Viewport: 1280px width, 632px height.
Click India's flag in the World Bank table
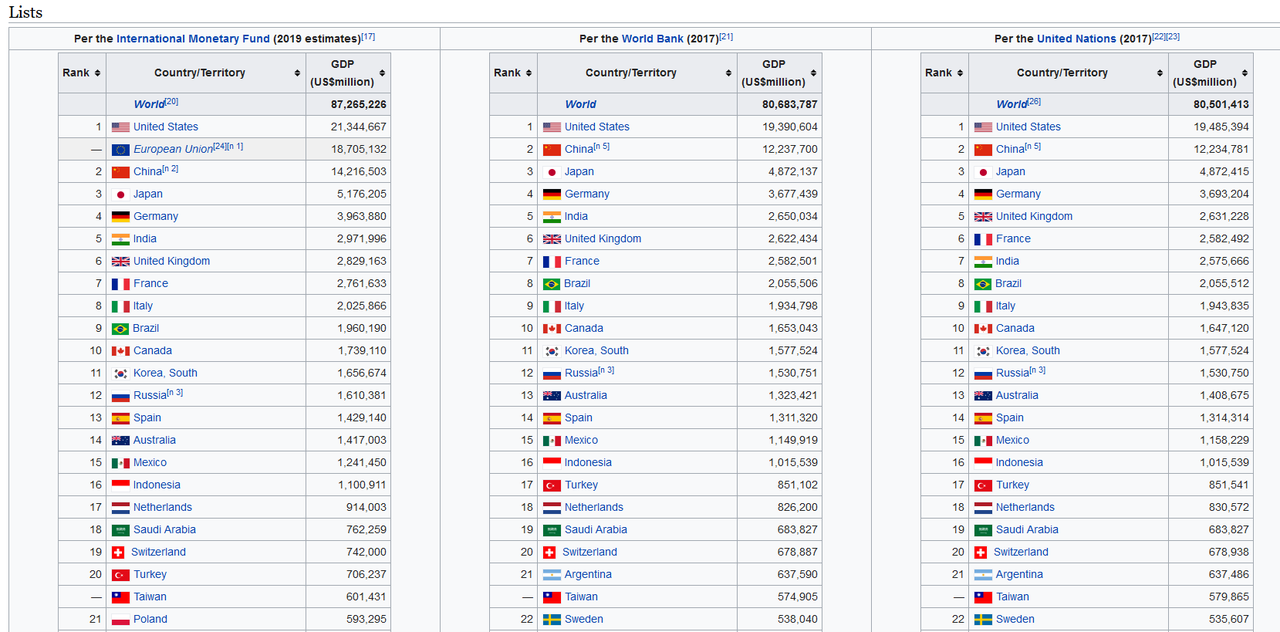pyautogui.click(x=551, y=217)
